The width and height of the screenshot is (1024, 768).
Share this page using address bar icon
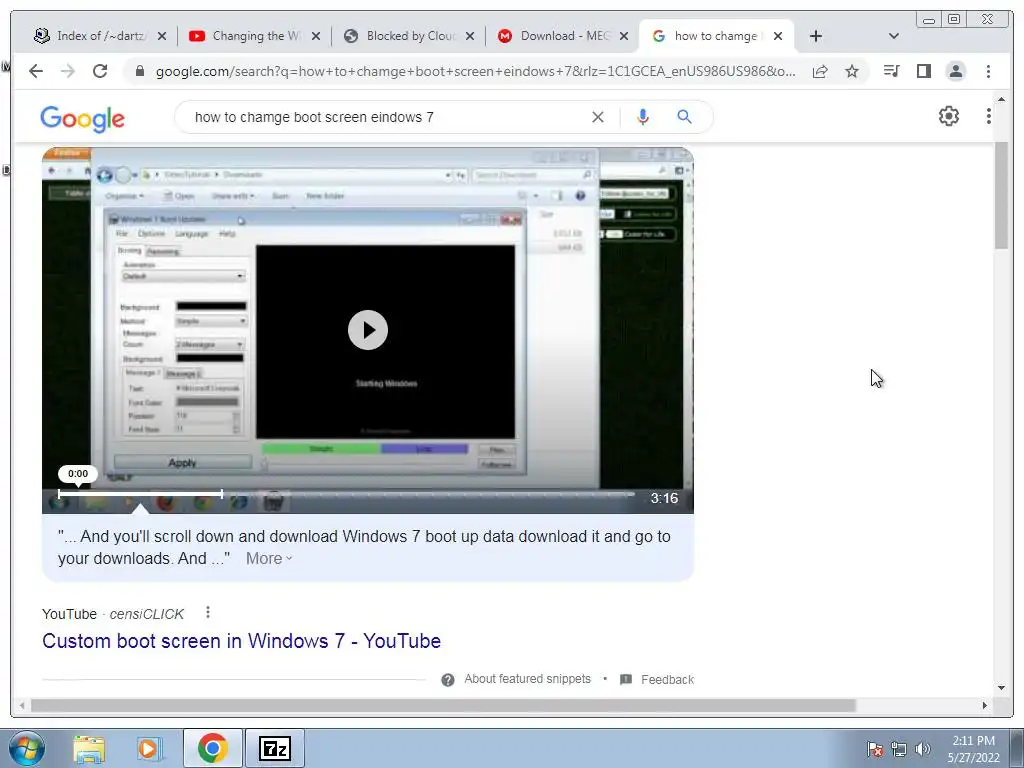coord(820,71)
